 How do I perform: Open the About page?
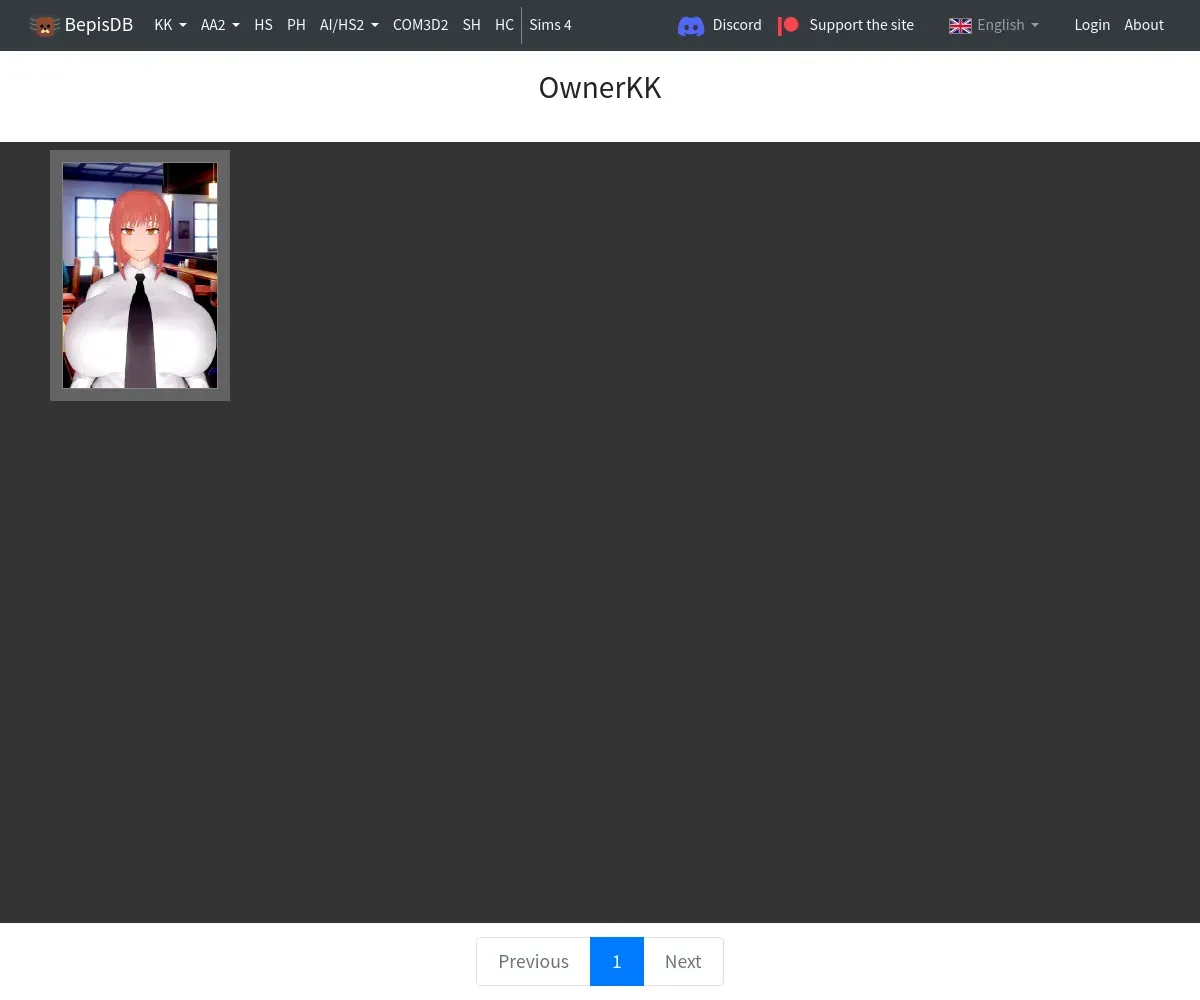pos(1144,25)
